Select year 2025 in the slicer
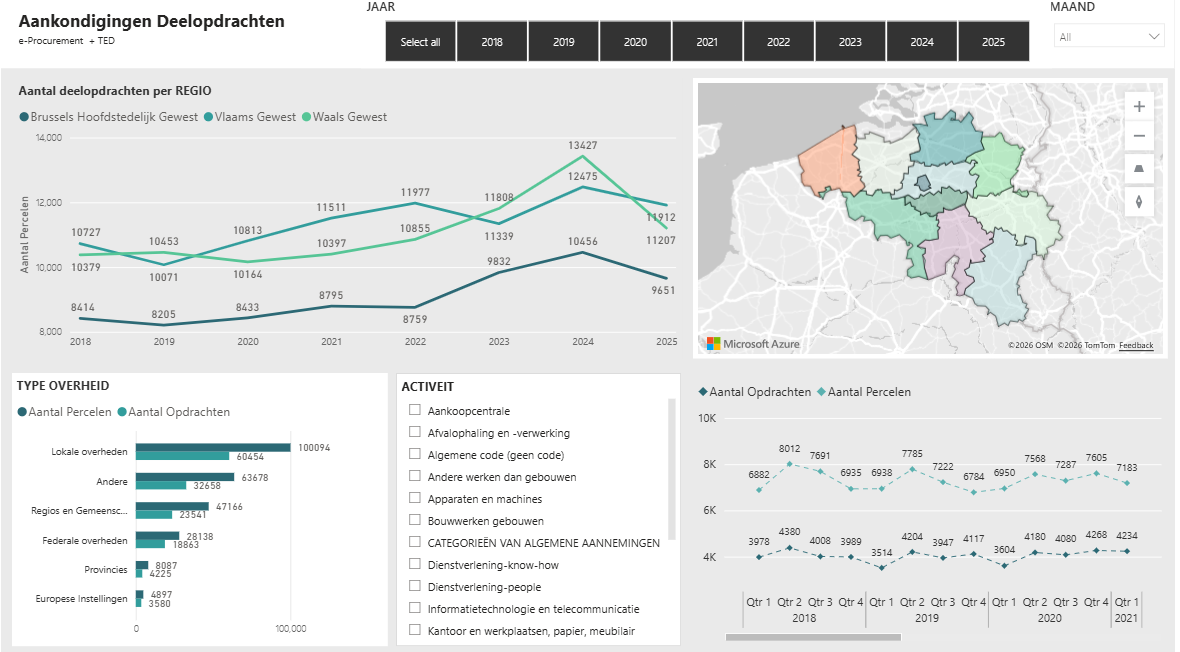 click(x=993, y=41)
